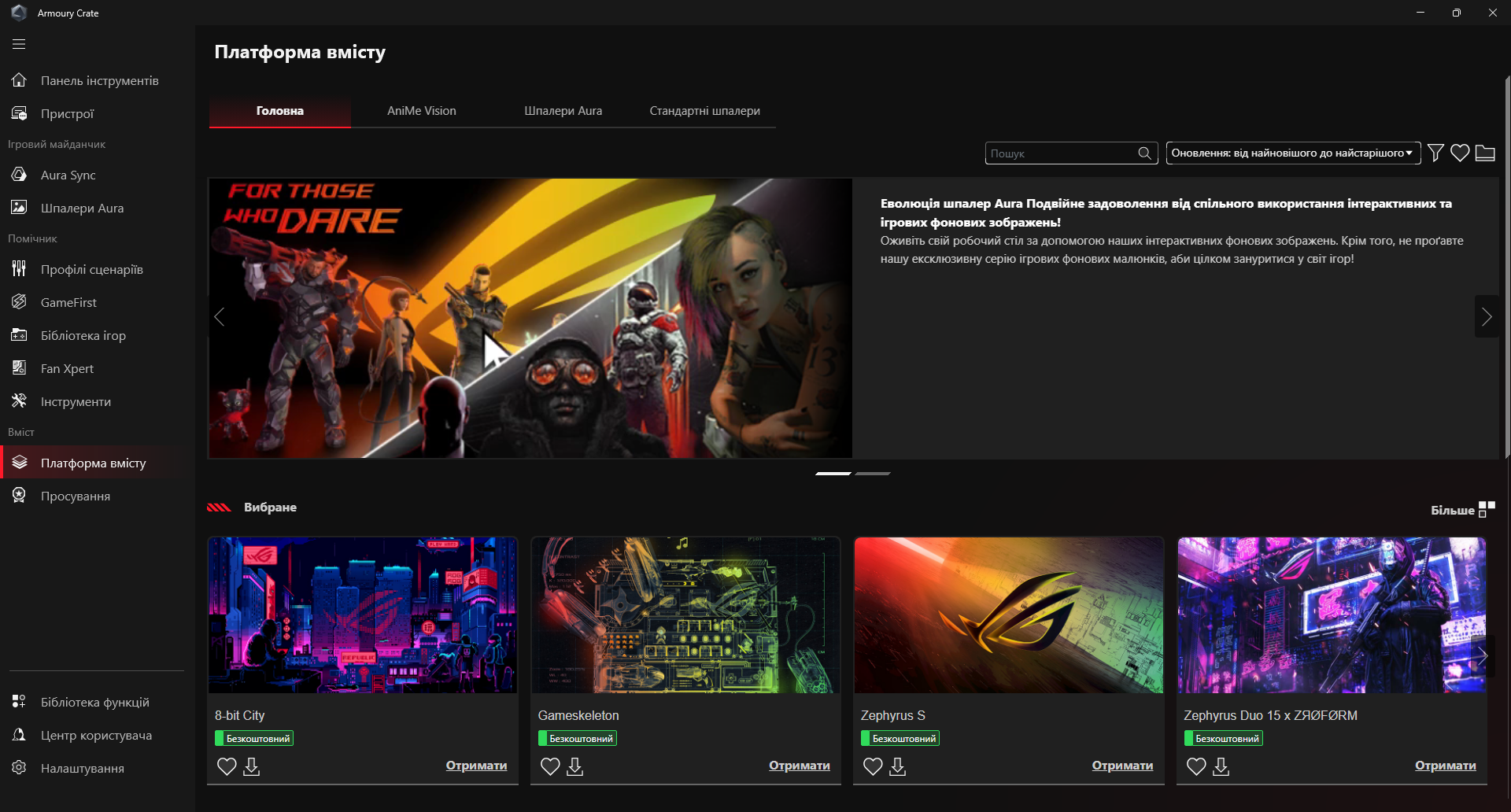Click the Просування promotion icon
Viewport: 1511px width, 812px height.
(x=19, y=496)
